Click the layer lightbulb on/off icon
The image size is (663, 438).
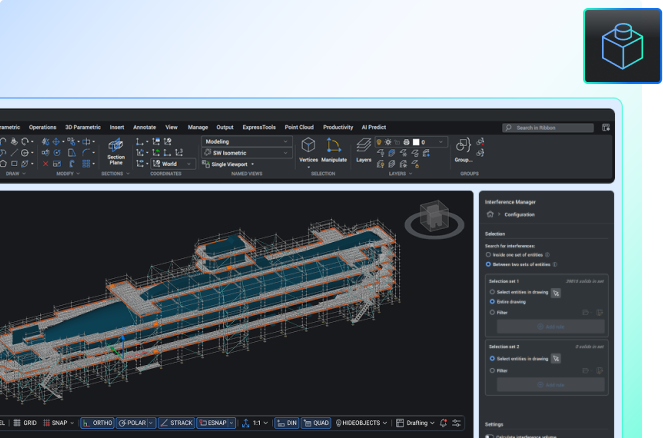379,142
